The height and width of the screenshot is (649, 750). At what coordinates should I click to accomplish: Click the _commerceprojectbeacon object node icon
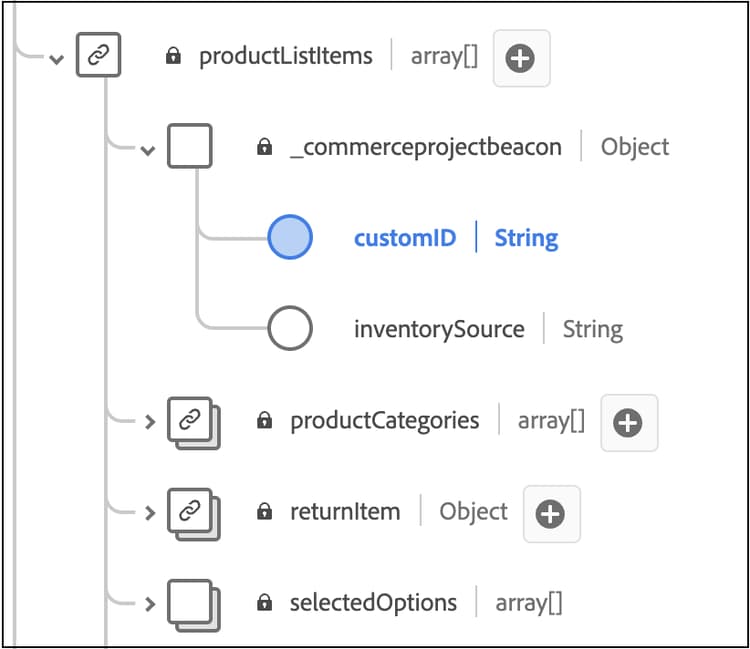[x=189, y=147]
